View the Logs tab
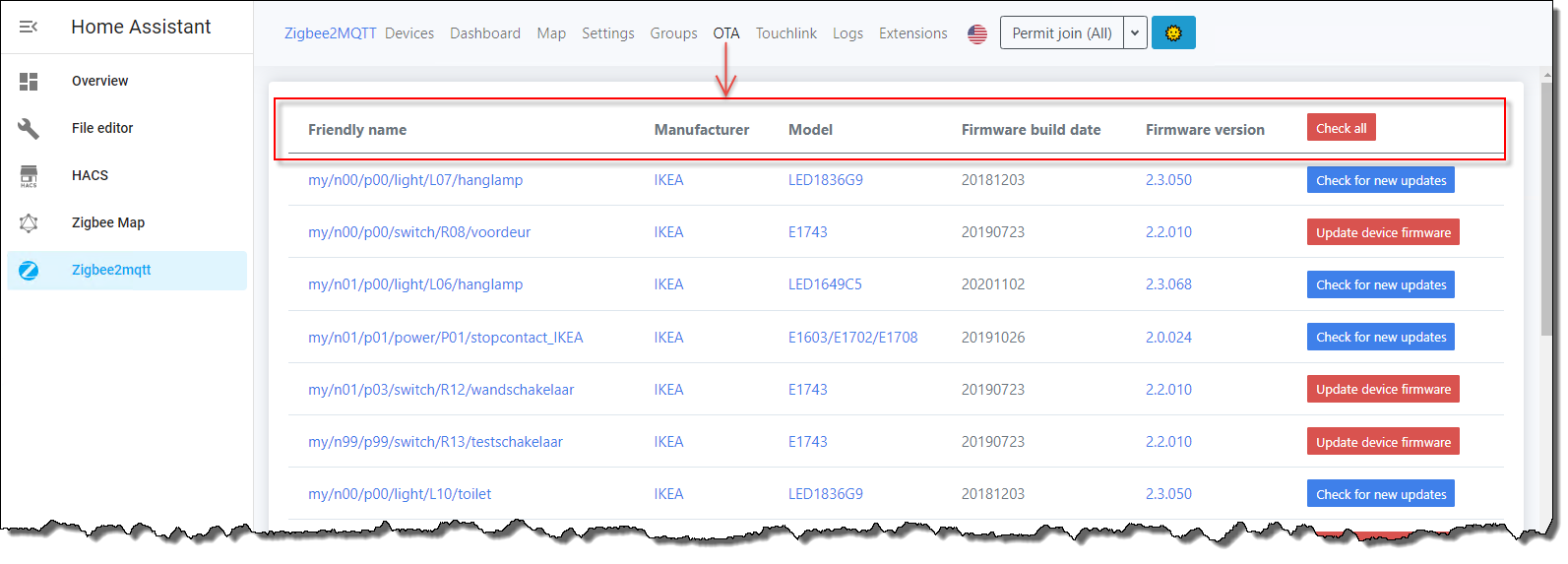Screen dimensions: 1568x564 847,33
